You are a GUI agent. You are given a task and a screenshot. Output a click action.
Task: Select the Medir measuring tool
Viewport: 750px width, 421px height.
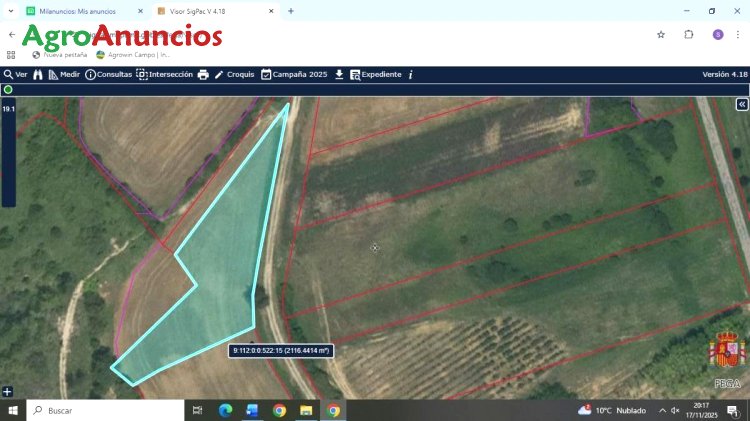click(63, 75)
